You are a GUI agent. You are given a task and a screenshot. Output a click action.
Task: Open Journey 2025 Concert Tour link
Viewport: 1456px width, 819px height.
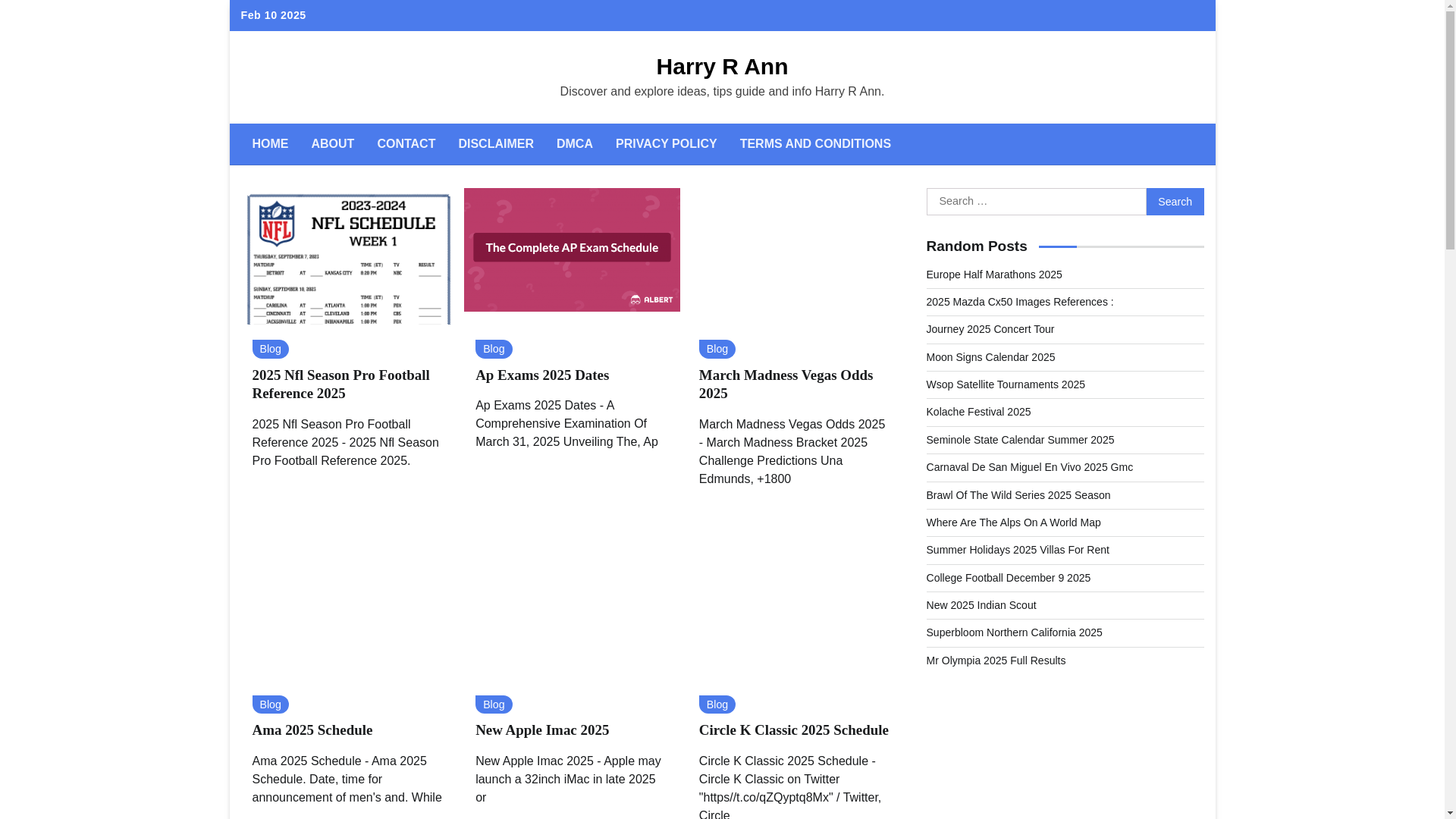point(990,329)
